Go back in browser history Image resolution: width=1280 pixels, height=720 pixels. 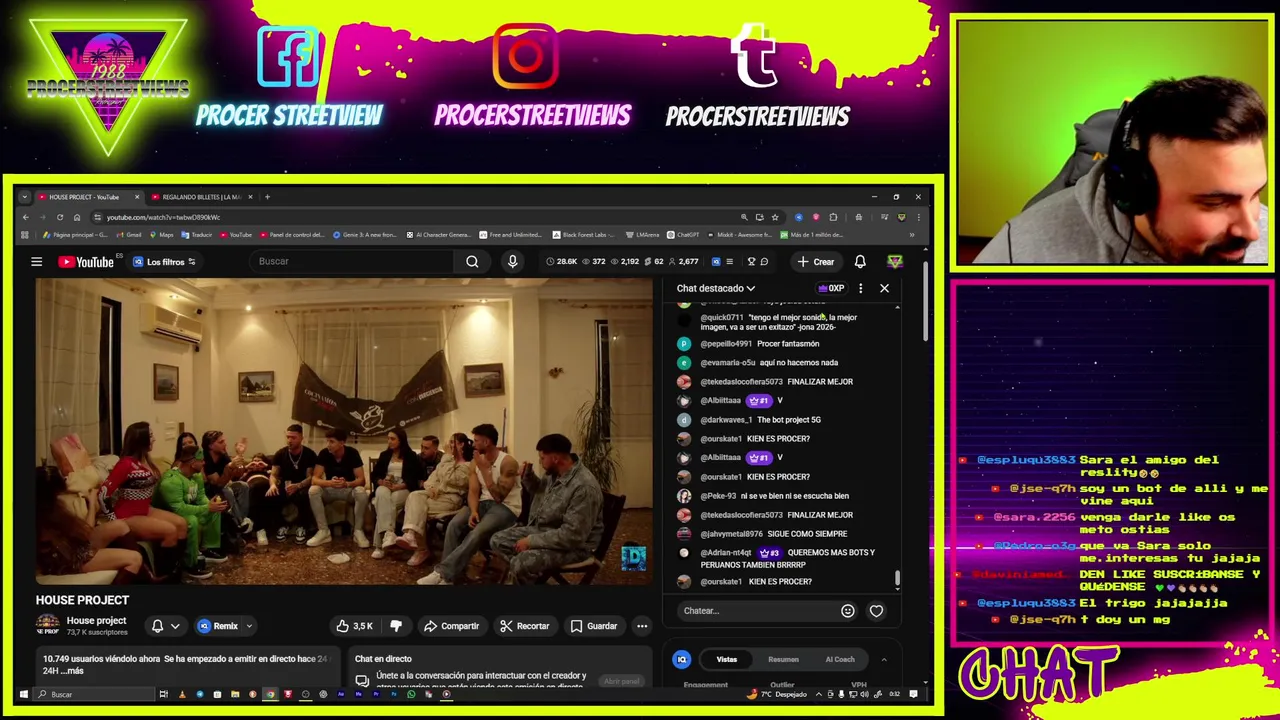(x=26, y=217)
